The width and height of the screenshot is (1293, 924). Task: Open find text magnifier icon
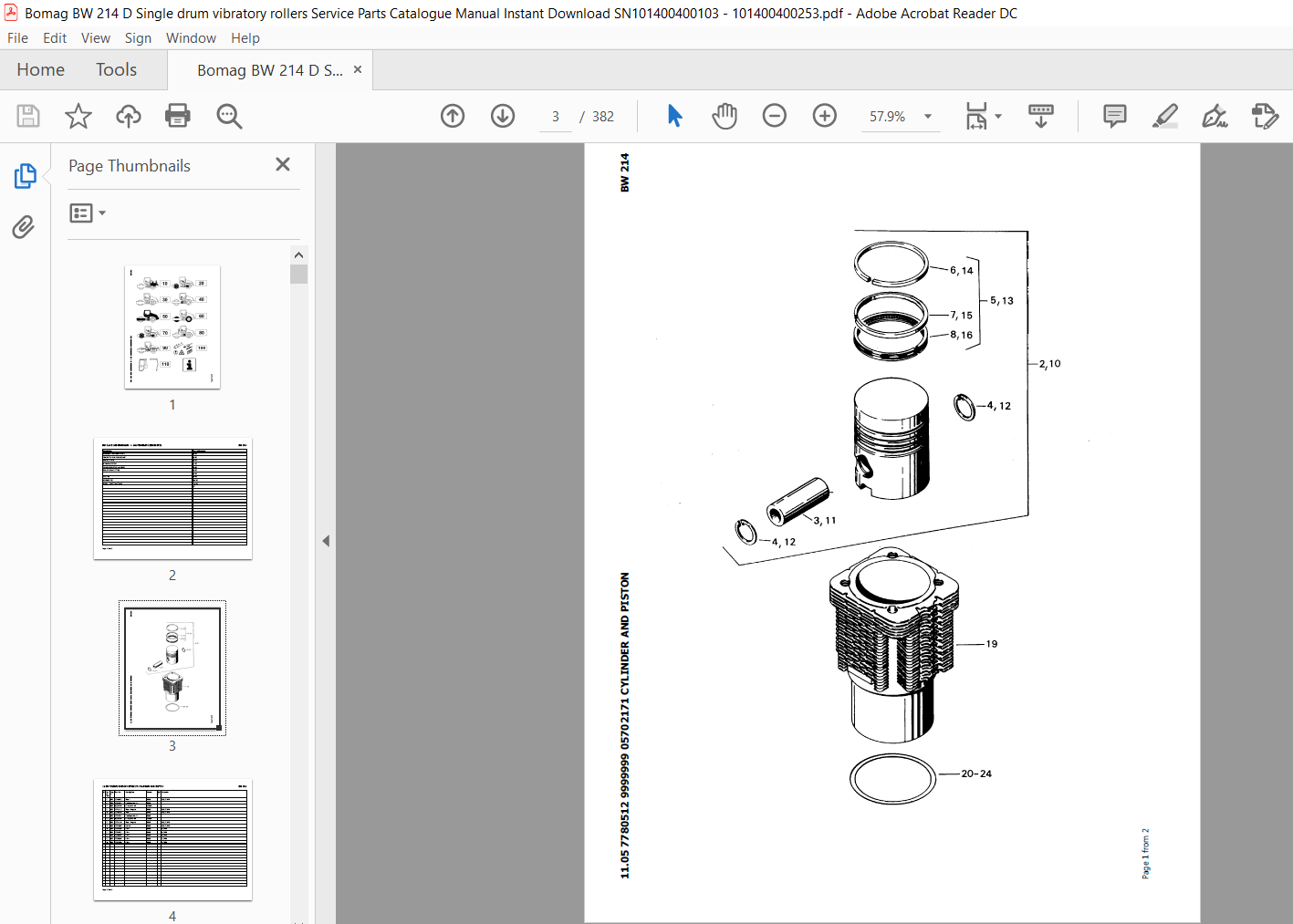point(229,116)
